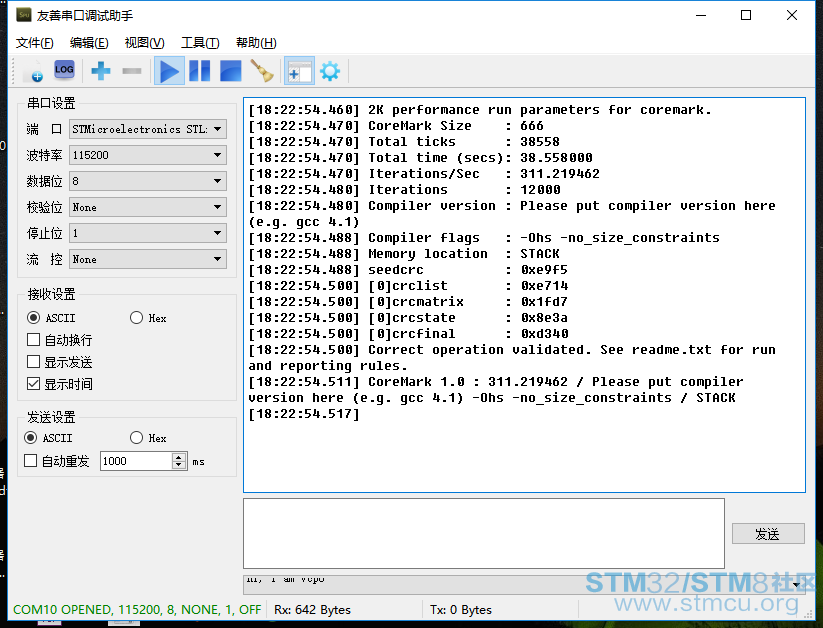
Task: Click the CoreMark Size line in receive log
Action: 396,126
